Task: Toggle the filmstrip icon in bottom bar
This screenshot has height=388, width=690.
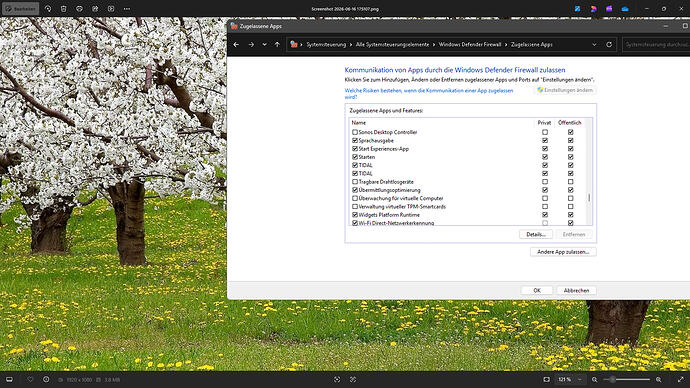Action: pos(9,379)
